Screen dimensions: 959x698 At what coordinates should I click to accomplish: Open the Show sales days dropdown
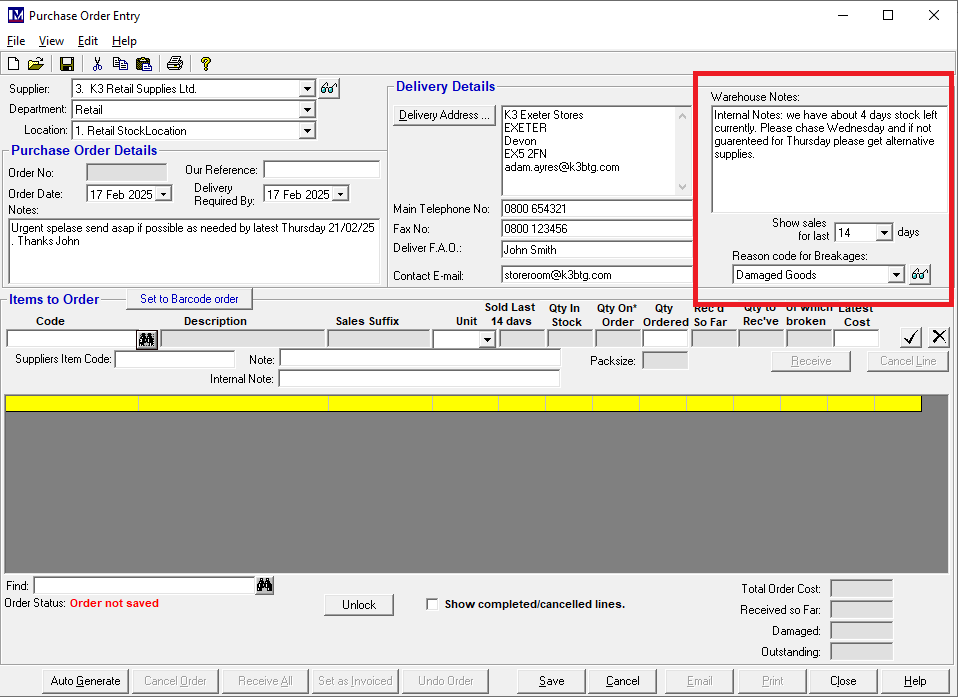[883, 233]
